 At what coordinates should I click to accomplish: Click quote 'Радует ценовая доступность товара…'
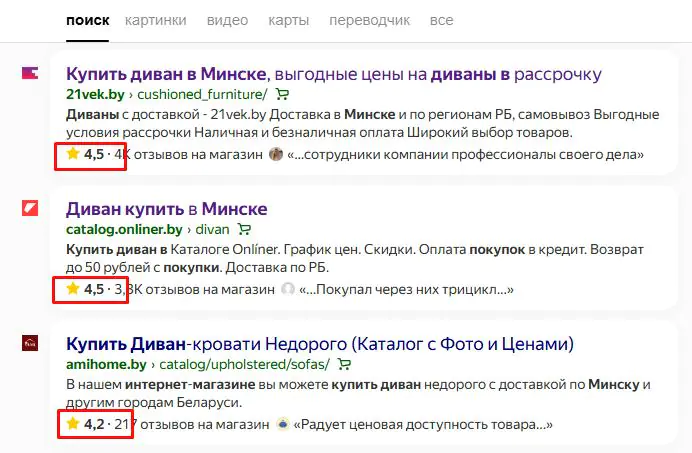(423, 425)
